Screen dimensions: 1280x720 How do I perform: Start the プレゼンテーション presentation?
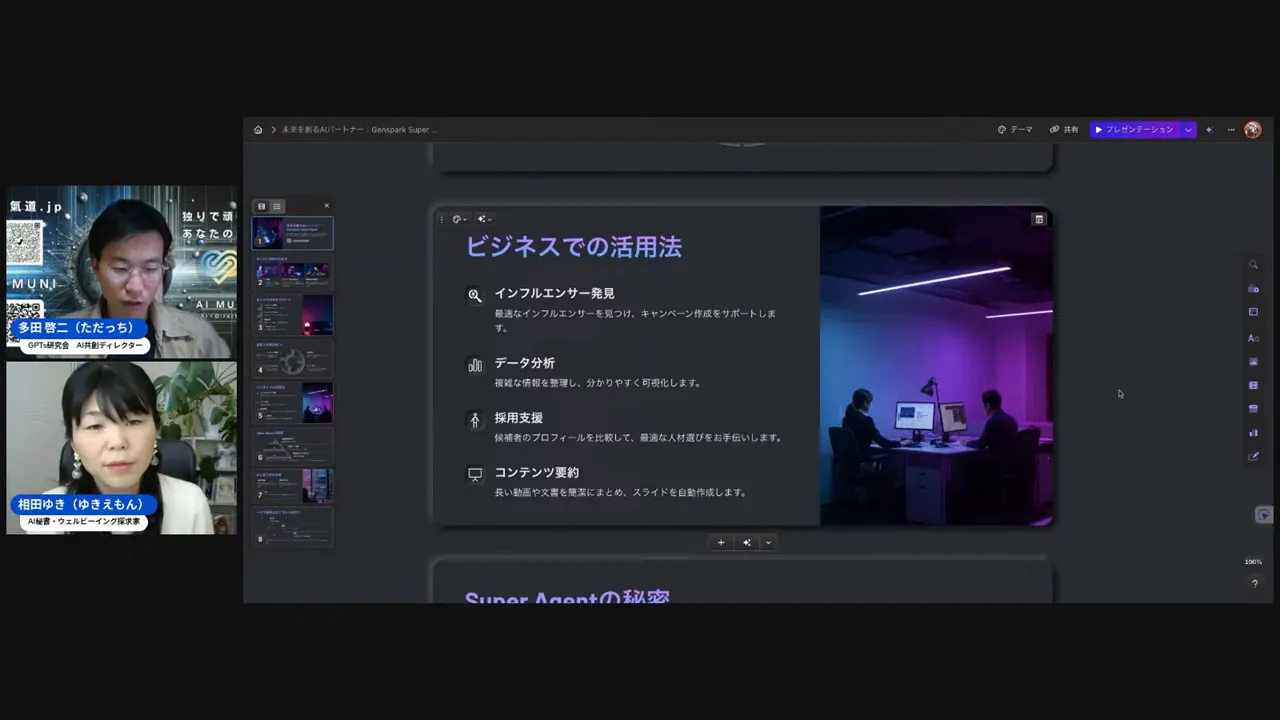coord(1137,129)
